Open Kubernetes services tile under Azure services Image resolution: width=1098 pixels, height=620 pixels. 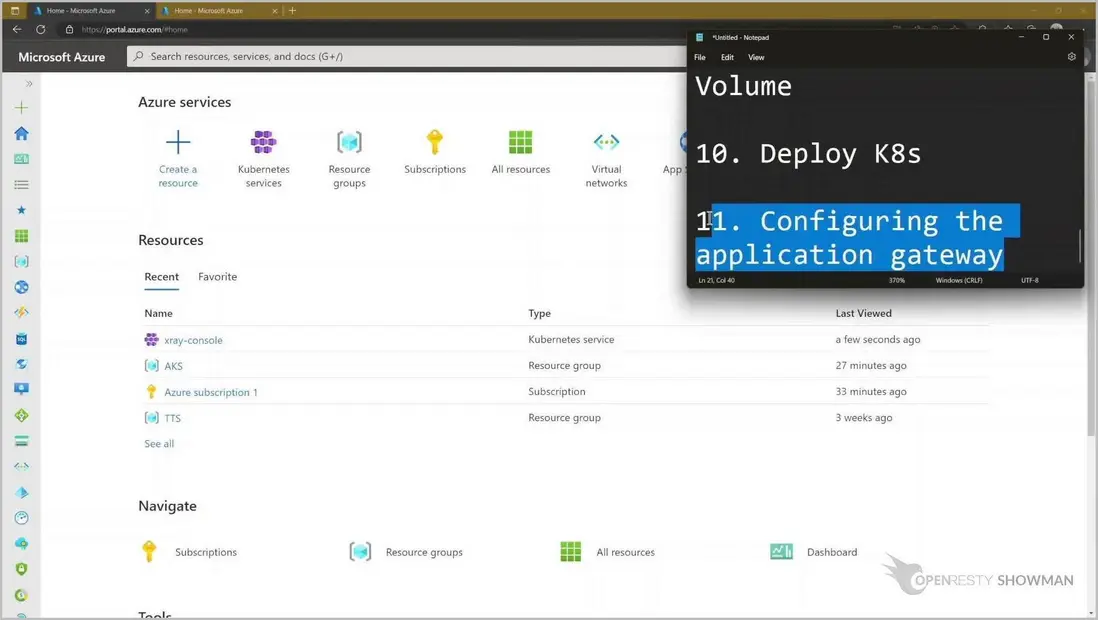[263, 158]
